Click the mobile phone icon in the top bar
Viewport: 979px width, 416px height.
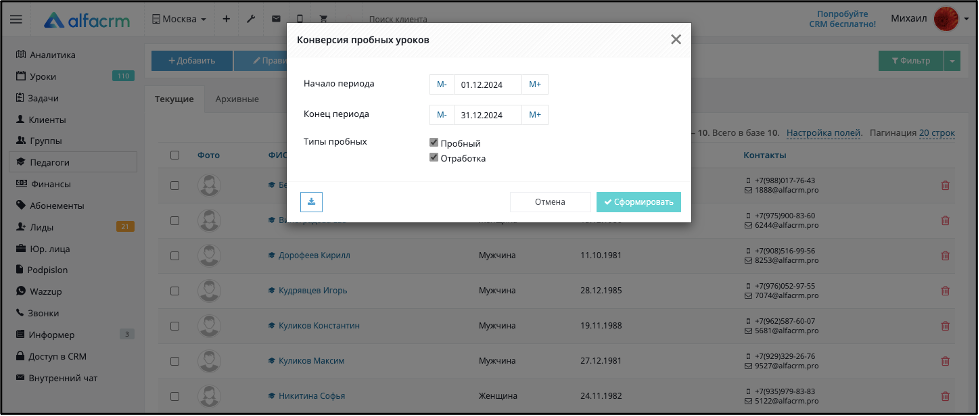point(300,19)
